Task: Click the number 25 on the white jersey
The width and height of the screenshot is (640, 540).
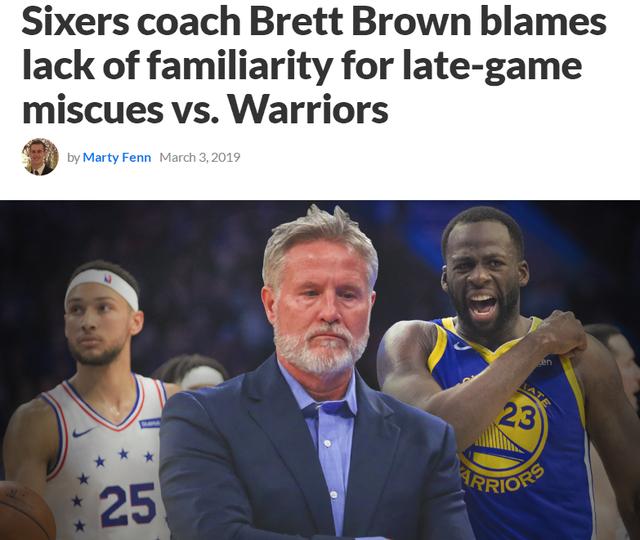Action: (x=127, y=504)
